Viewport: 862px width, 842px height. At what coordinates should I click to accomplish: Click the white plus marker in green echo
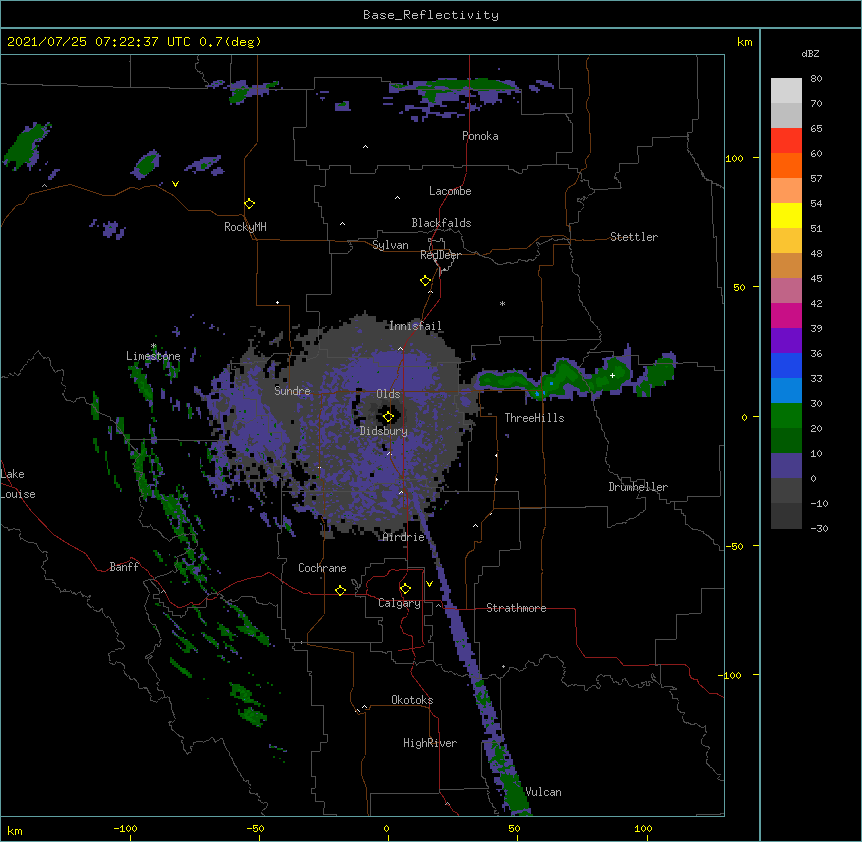click(x=612, y=375)
